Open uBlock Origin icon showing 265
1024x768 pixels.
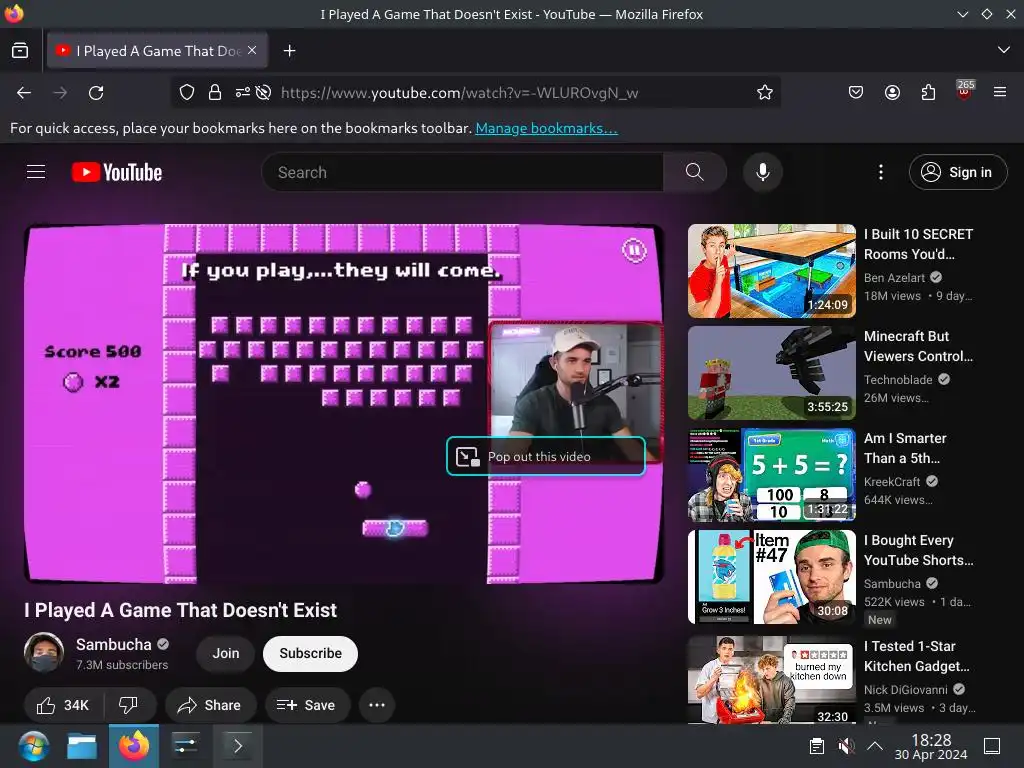tap(965, 91)
